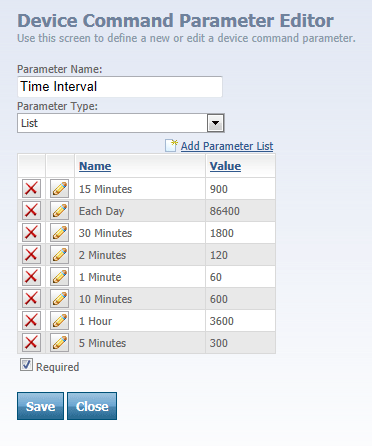Image resolution: width=372 pixels, height=446 pixels.
Task: Click the Close button
Action: (x=92, y=406)
